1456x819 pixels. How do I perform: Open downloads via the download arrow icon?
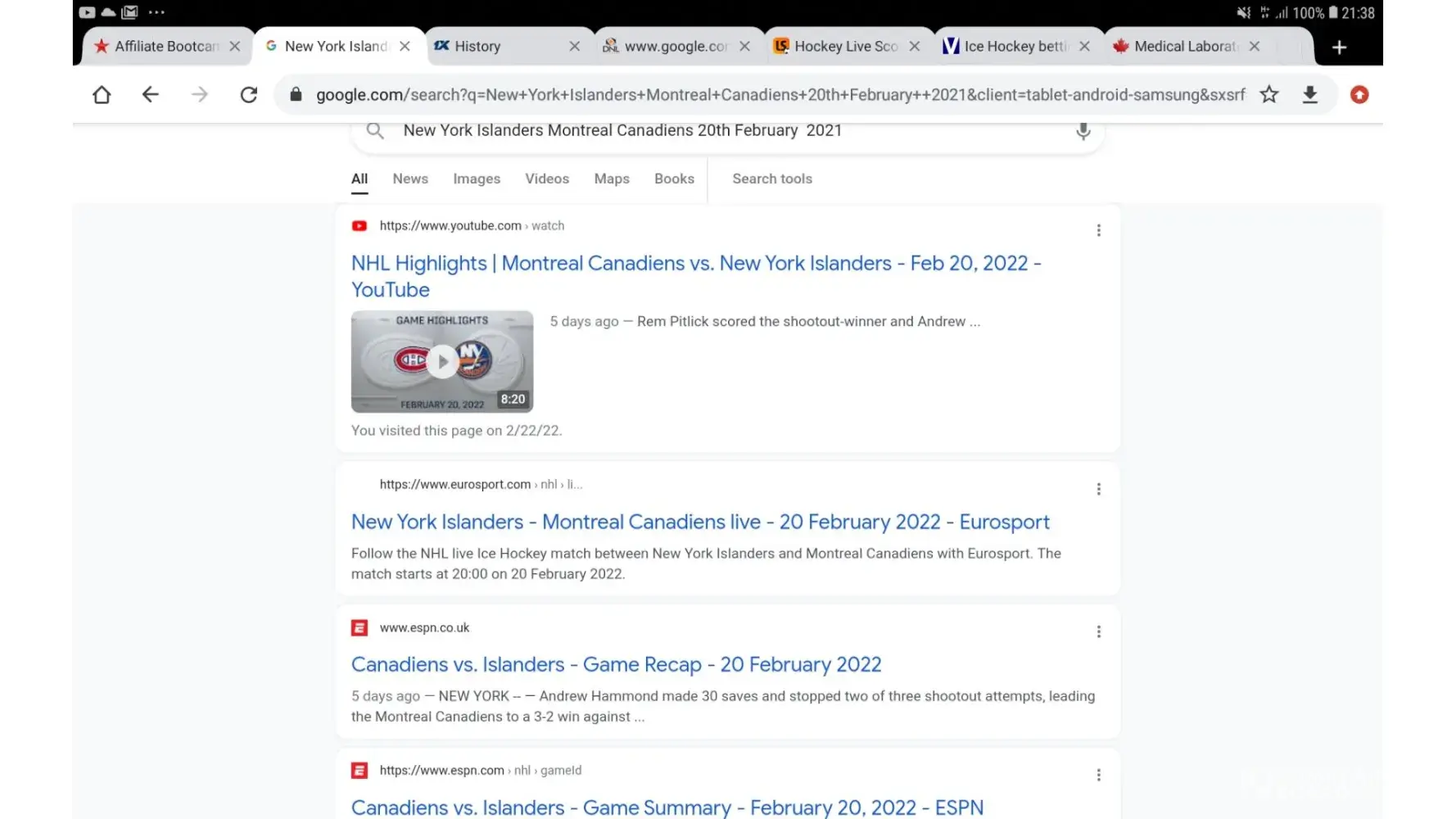(1309, 95)
